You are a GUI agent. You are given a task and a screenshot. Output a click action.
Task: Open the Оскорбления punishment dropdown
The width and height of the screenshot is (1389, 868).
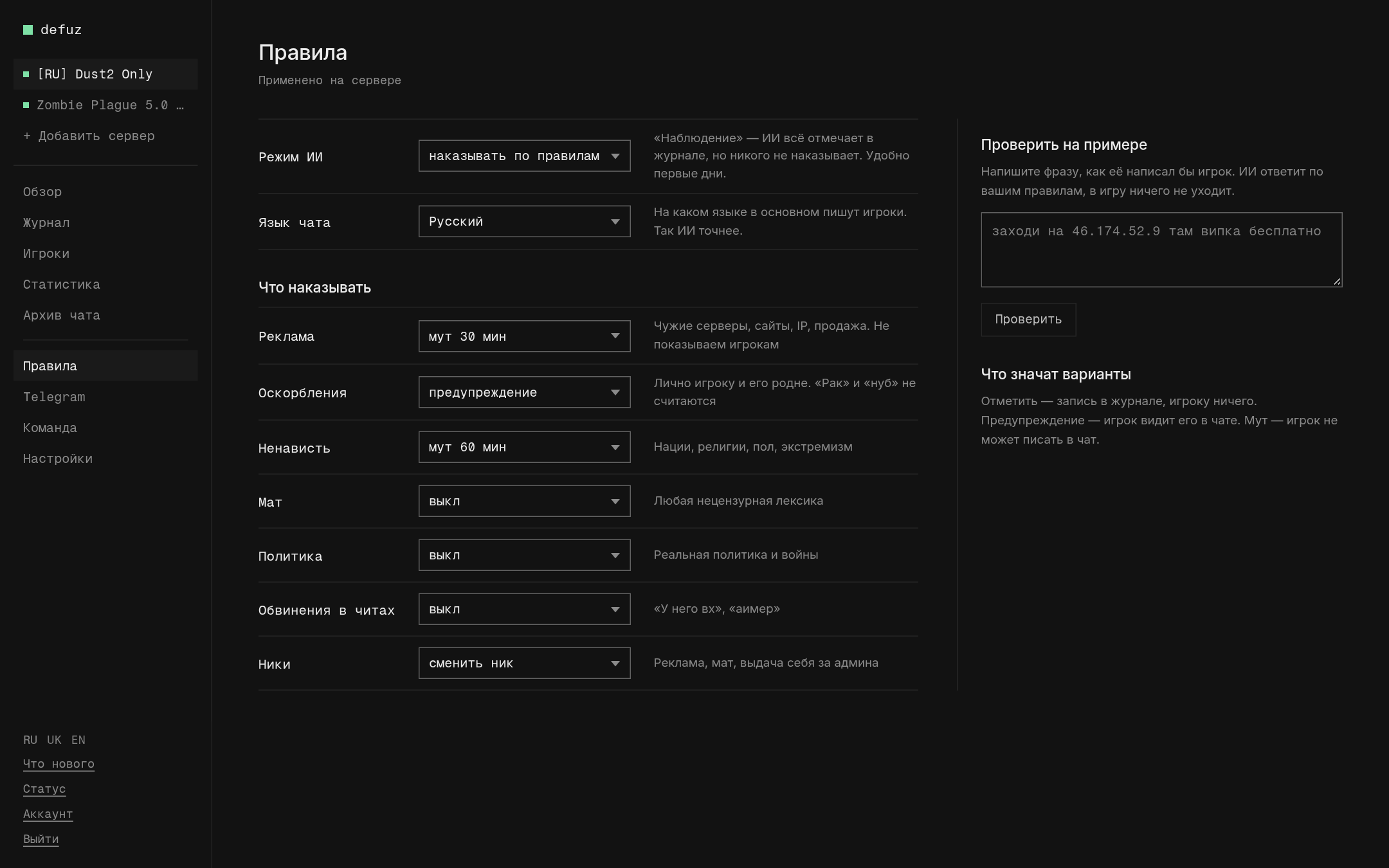click(x=524, y=392)
